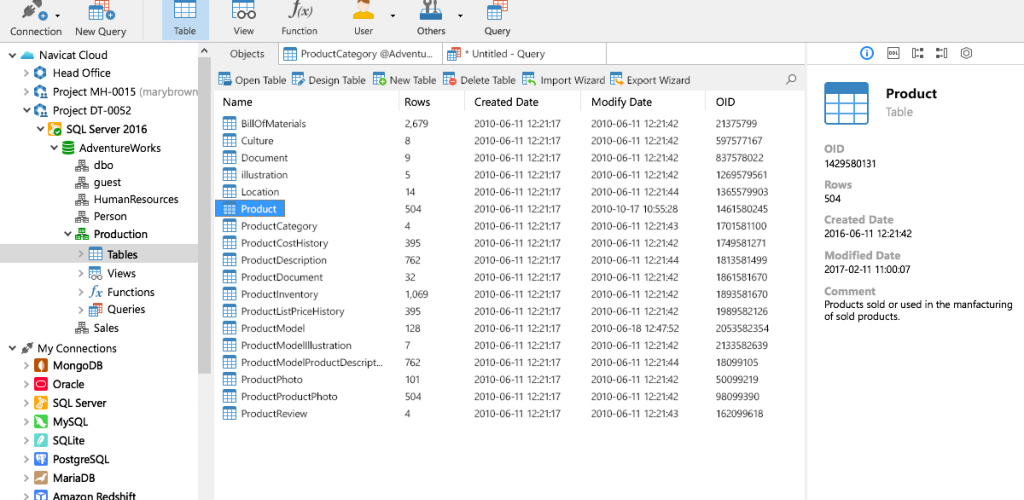This screenshot has width=1024, height=500.
Task: Show the general info panel icon
Action: pyautogui.click(x=867, y=53)
